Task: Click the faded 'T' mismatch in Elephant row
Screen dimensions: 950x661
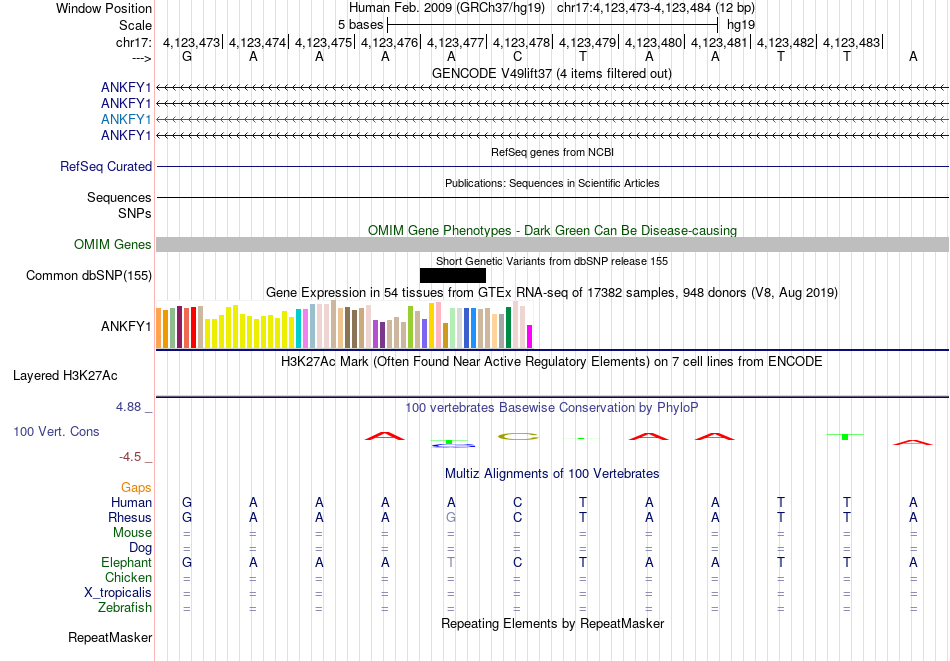Action: coord(451,562)
